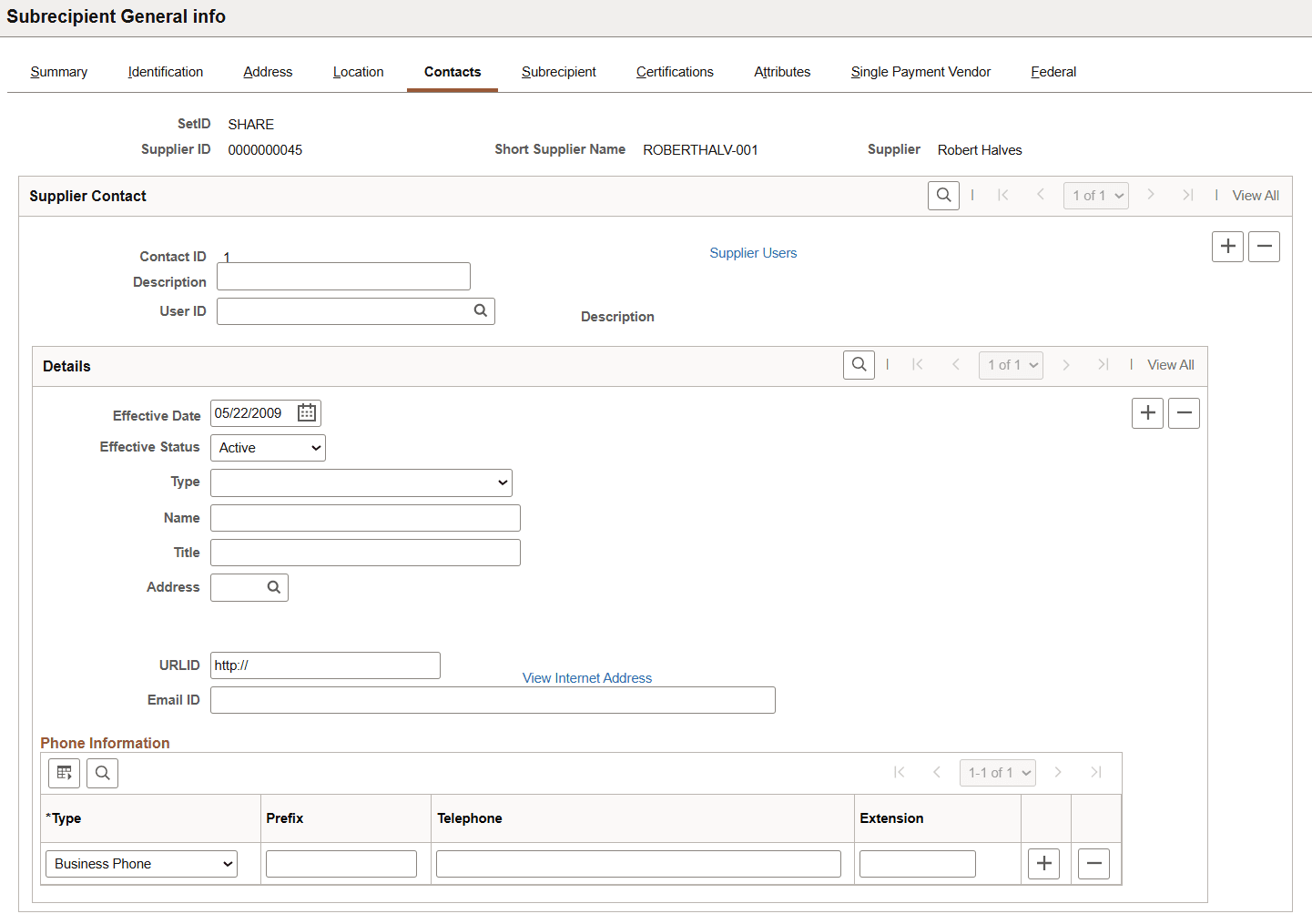Click the phone Extension field

918,864
